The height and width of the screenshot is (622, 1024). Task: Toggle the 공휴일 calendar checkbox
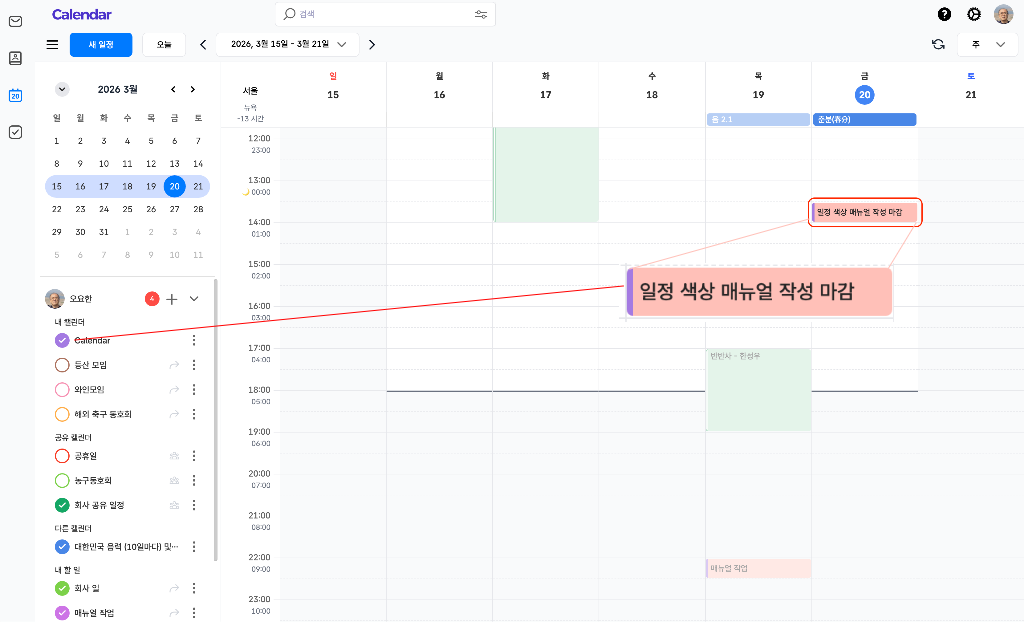pos(62,456)
